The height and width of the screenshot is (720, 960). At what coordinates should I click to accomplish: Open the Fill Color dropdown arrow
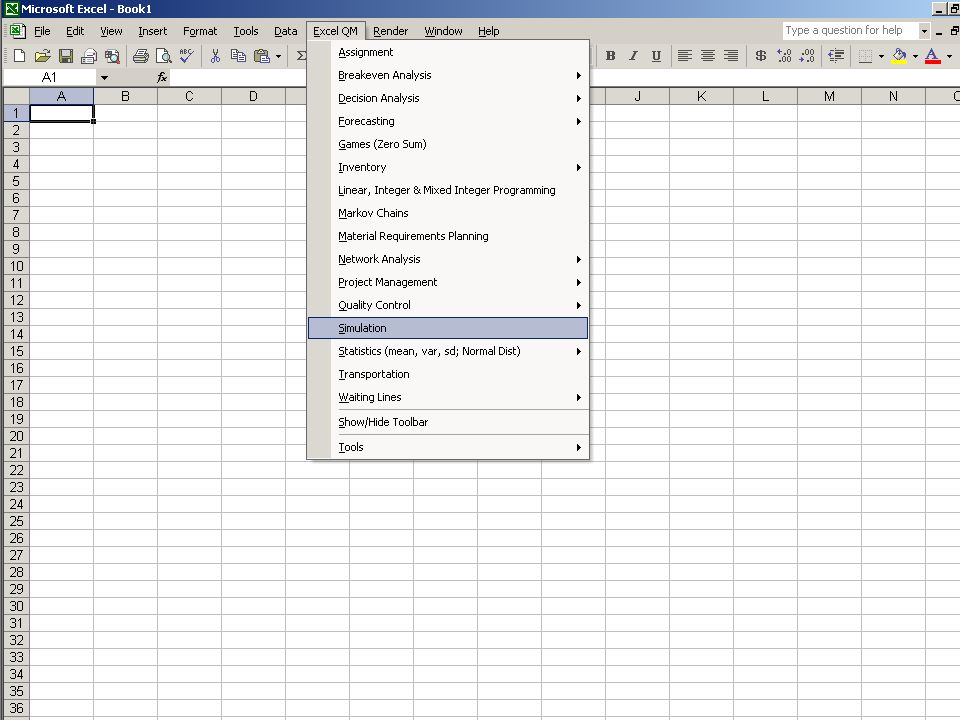tap(915, 56)
